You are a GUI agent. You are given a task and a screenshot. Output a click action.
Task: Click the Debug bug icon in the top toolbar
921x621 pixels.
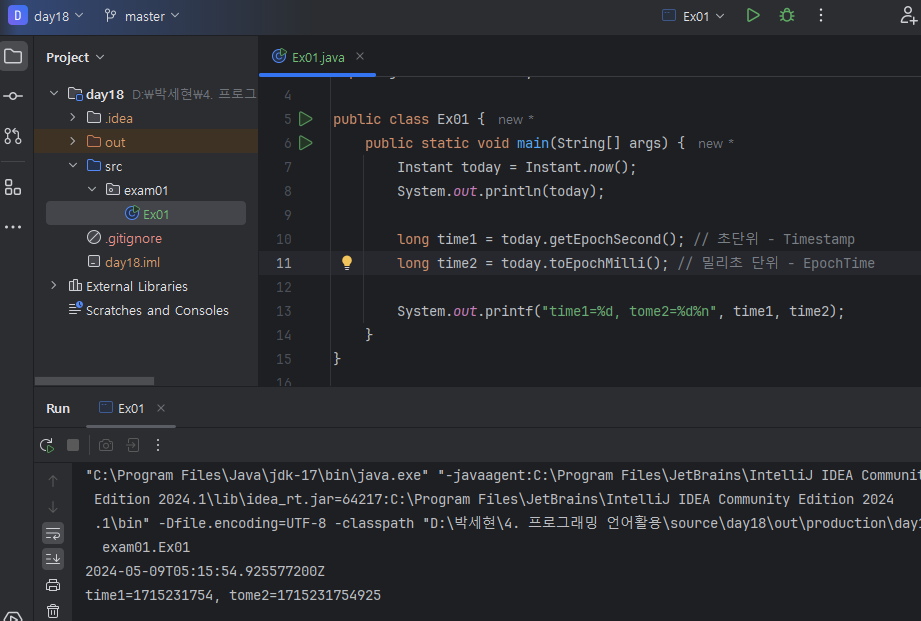[x=787, y=15]
